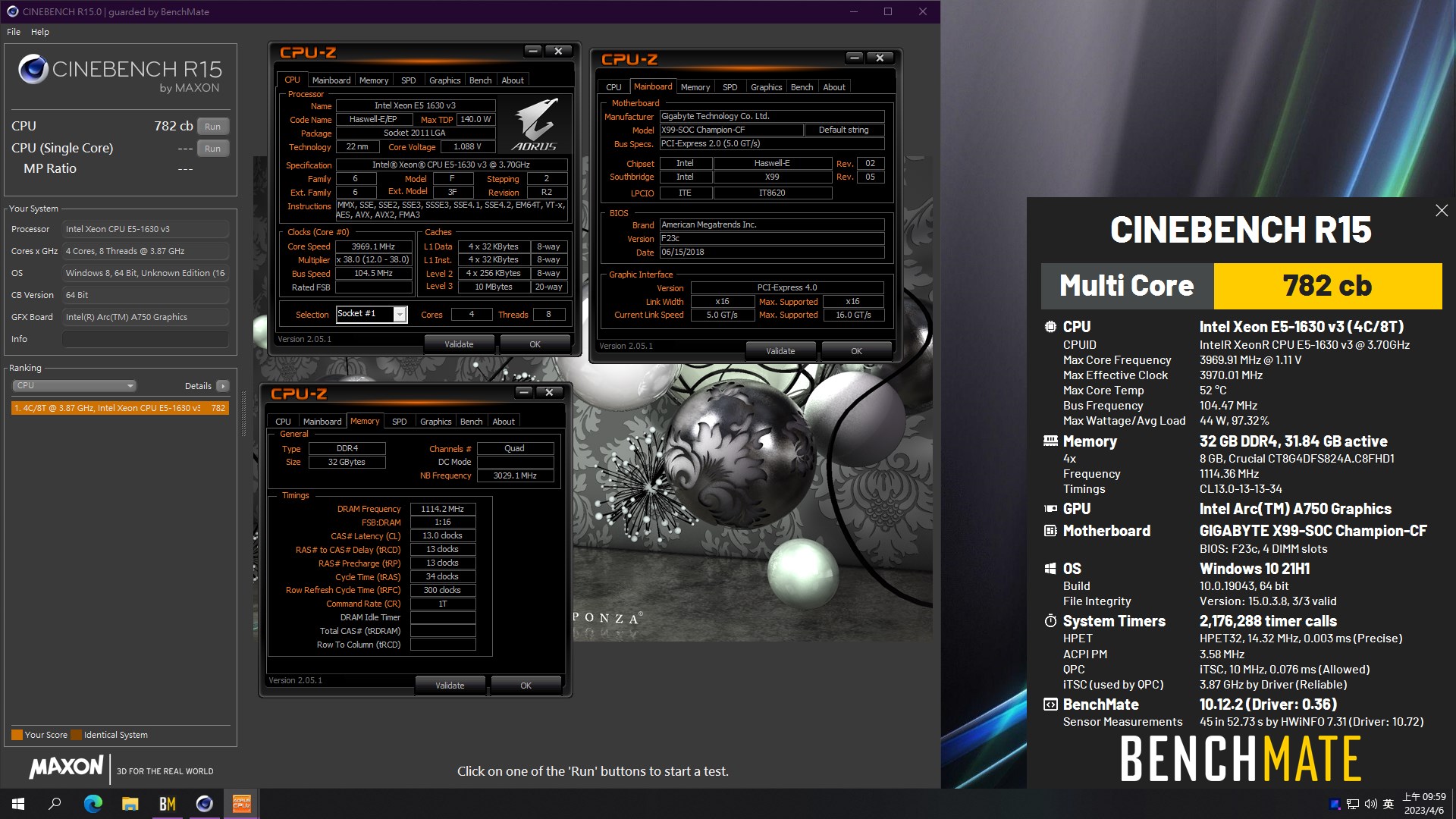Image resolution: width=1456 pixels, height=819 pixels.
Task: Click the network tray icon
Action: coord(1353,804)
